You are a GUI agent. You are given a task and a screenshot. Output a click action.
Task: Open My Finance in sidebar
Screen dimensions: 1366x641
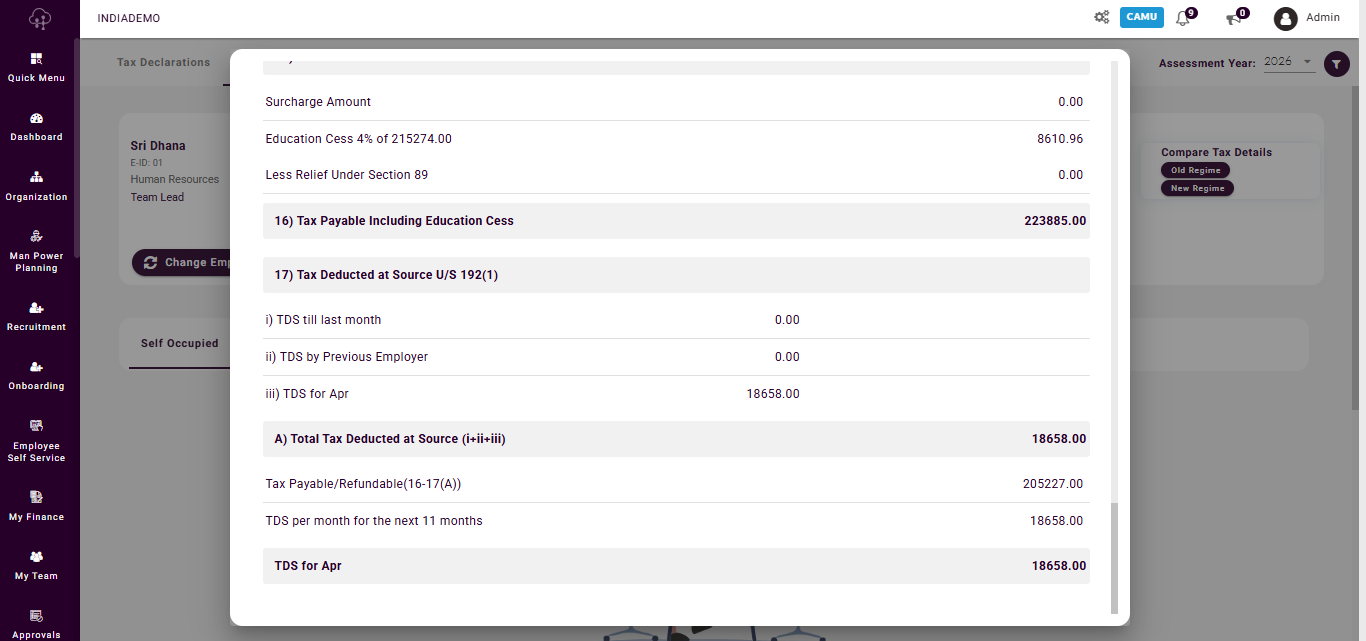tap(36, 498)
